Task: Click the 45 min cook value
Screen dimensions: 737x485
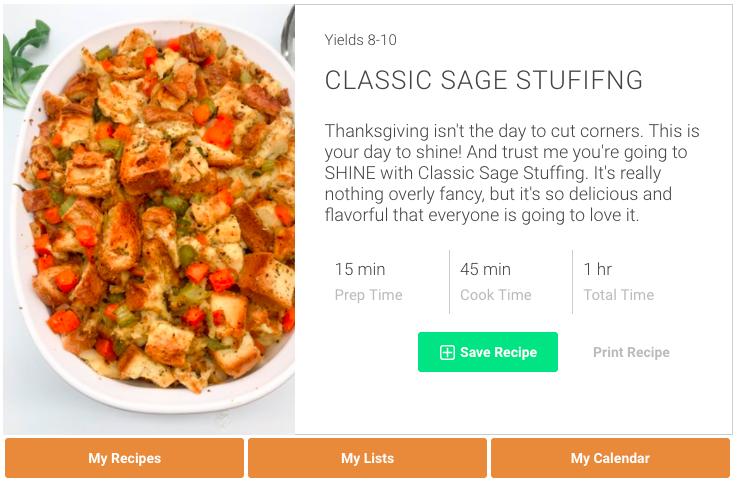Action: [x=485, y=269]
